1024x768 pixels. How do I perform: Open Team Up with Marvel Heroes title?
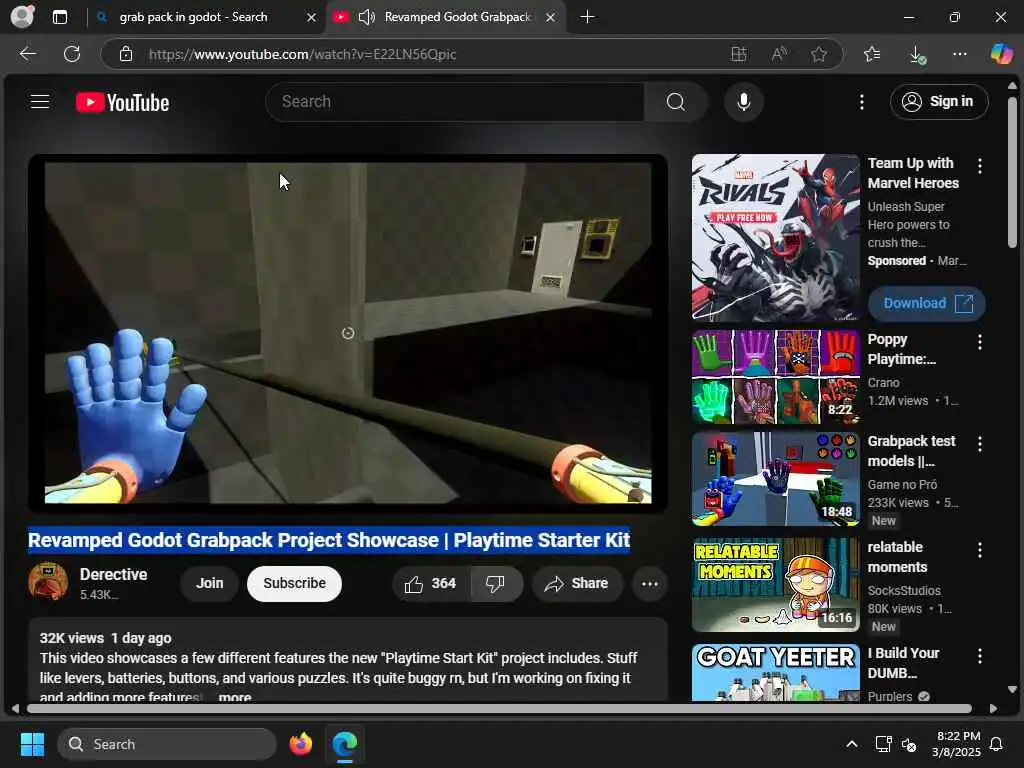913,173
